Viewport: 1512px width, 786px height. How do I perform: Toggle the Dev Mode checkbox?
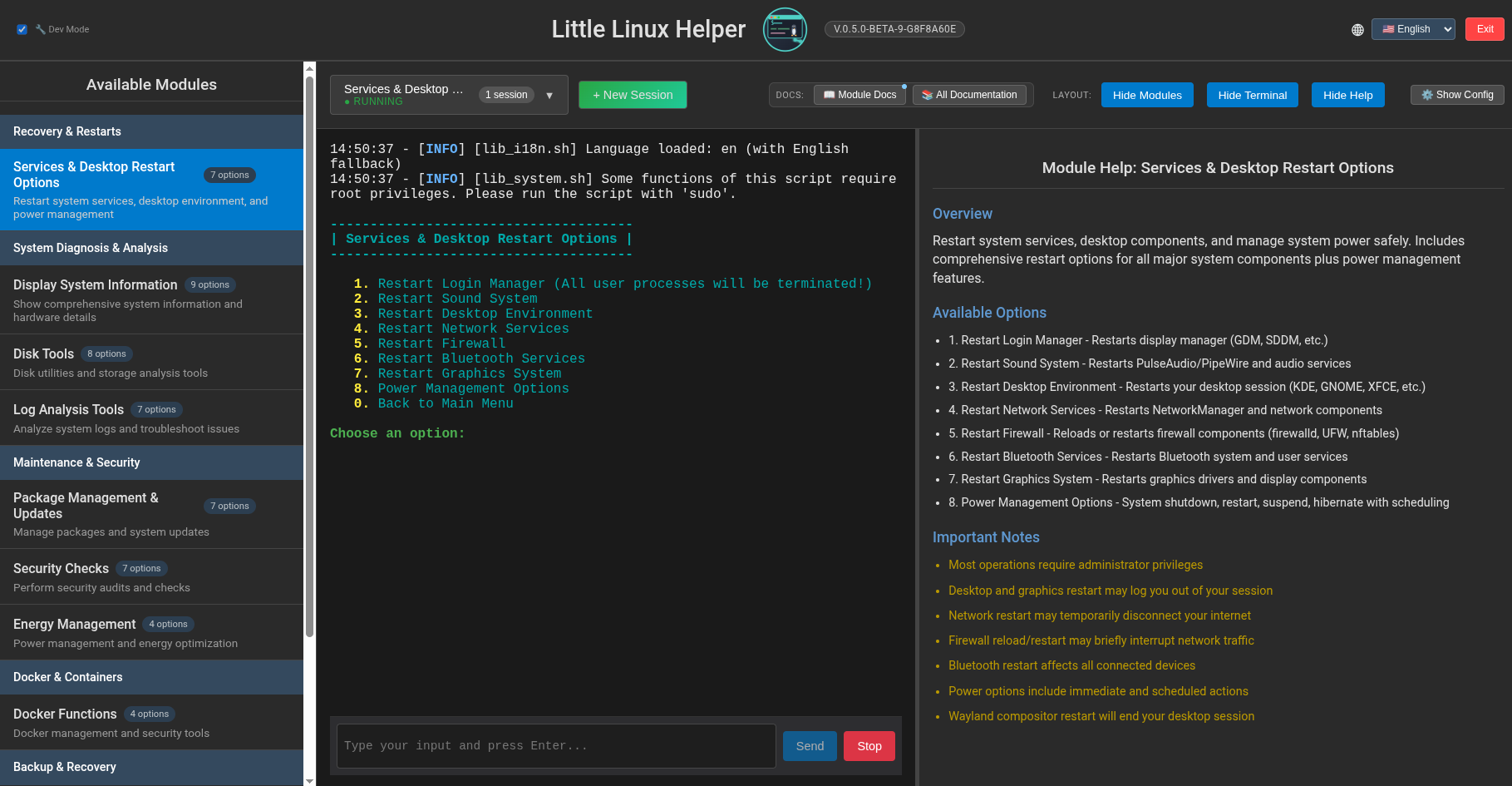point(22,29)
